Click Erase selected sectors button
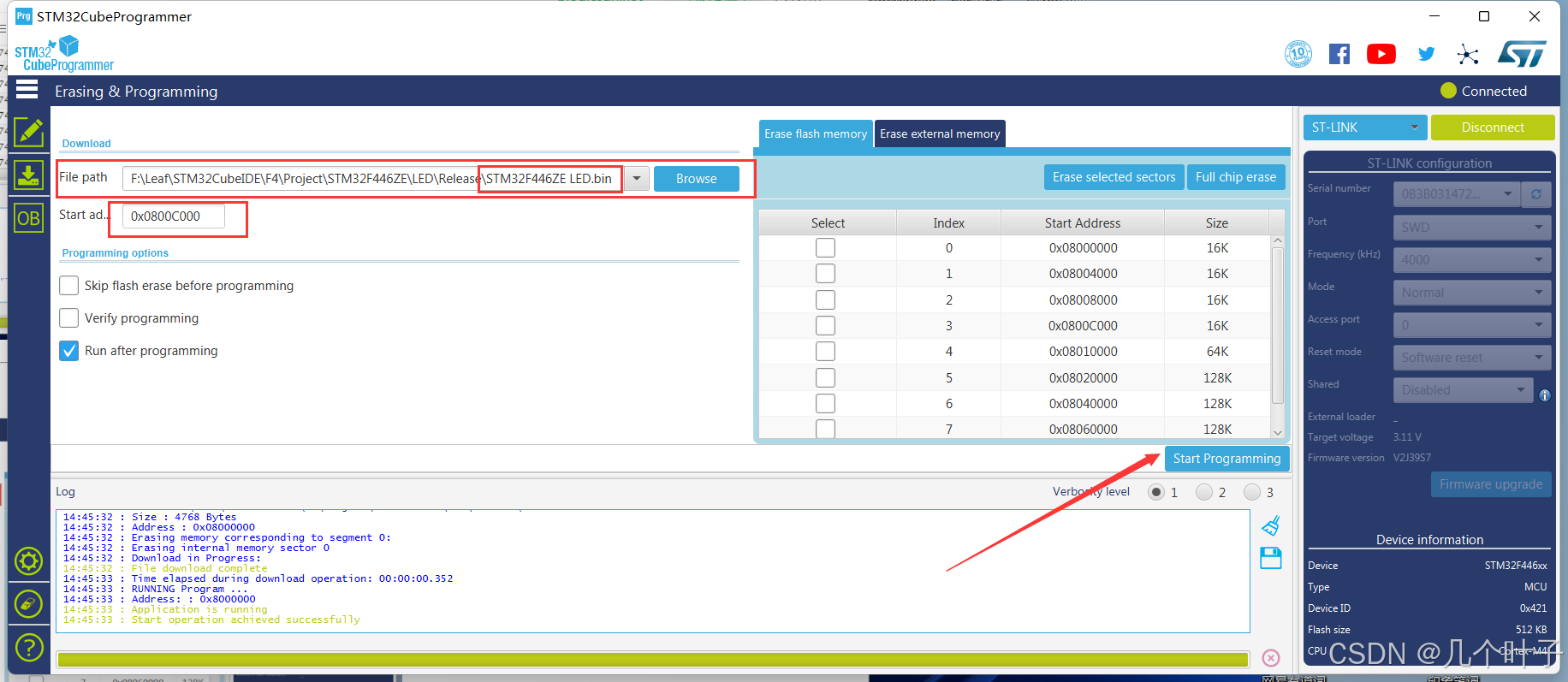Screen dimensions: 1568x682 (x=1114, y=176)
